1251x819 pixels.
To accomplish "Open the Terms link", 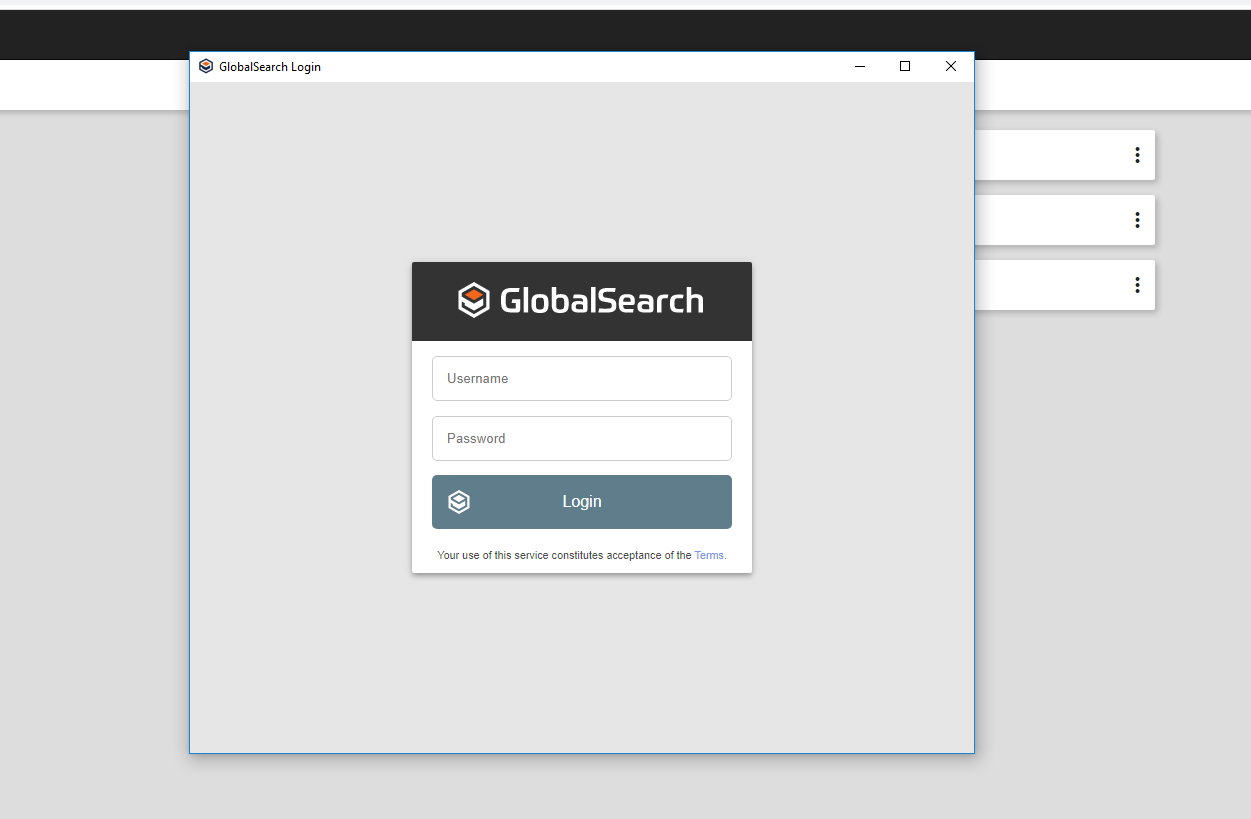I will pos(710,555).
